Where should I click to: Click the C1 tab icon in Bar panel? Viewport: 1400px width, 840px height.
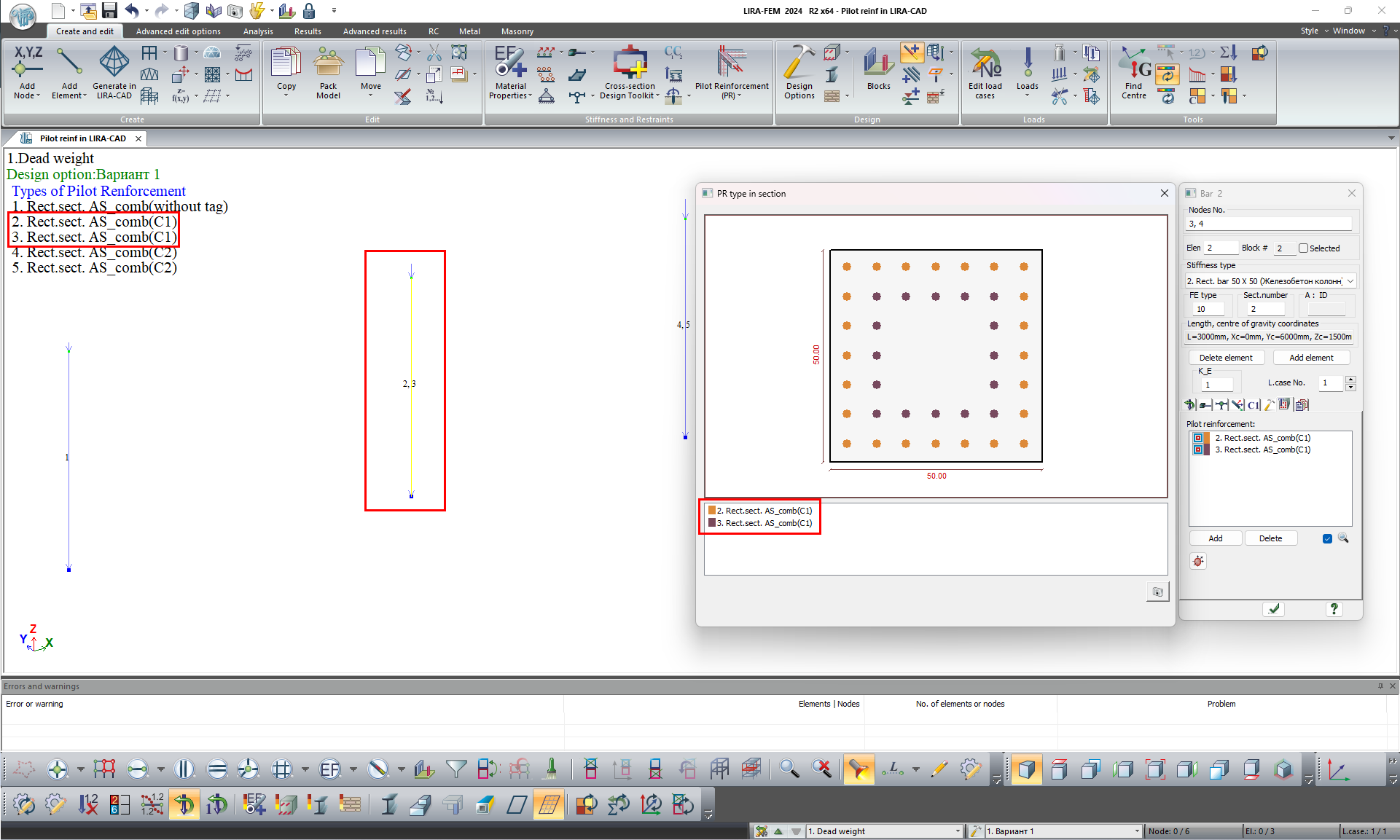pos(1254,405)
